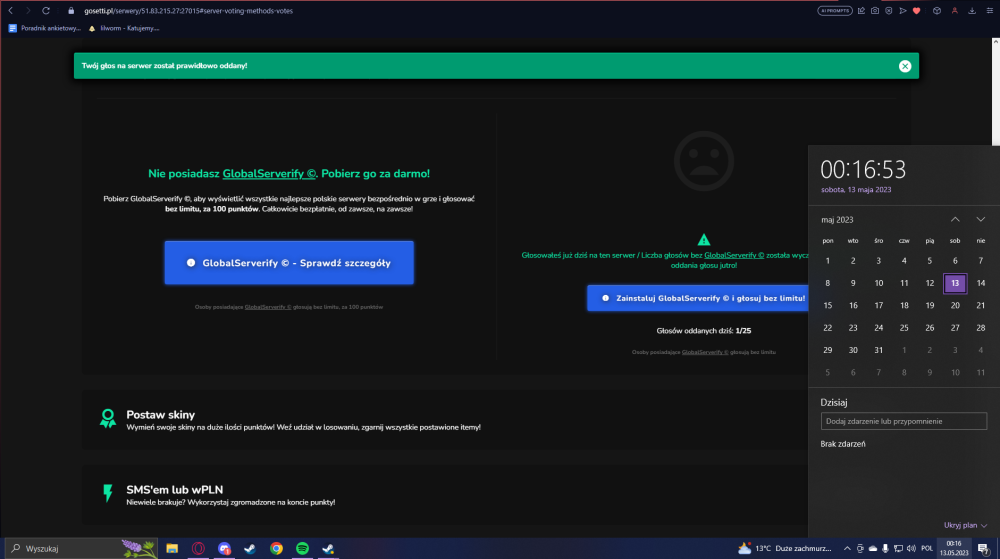The height and width of the screenshot is (559, 1000).
Task: Select day 31 in the May calendar
Action: pyautogui.click(x=878, y=350)
